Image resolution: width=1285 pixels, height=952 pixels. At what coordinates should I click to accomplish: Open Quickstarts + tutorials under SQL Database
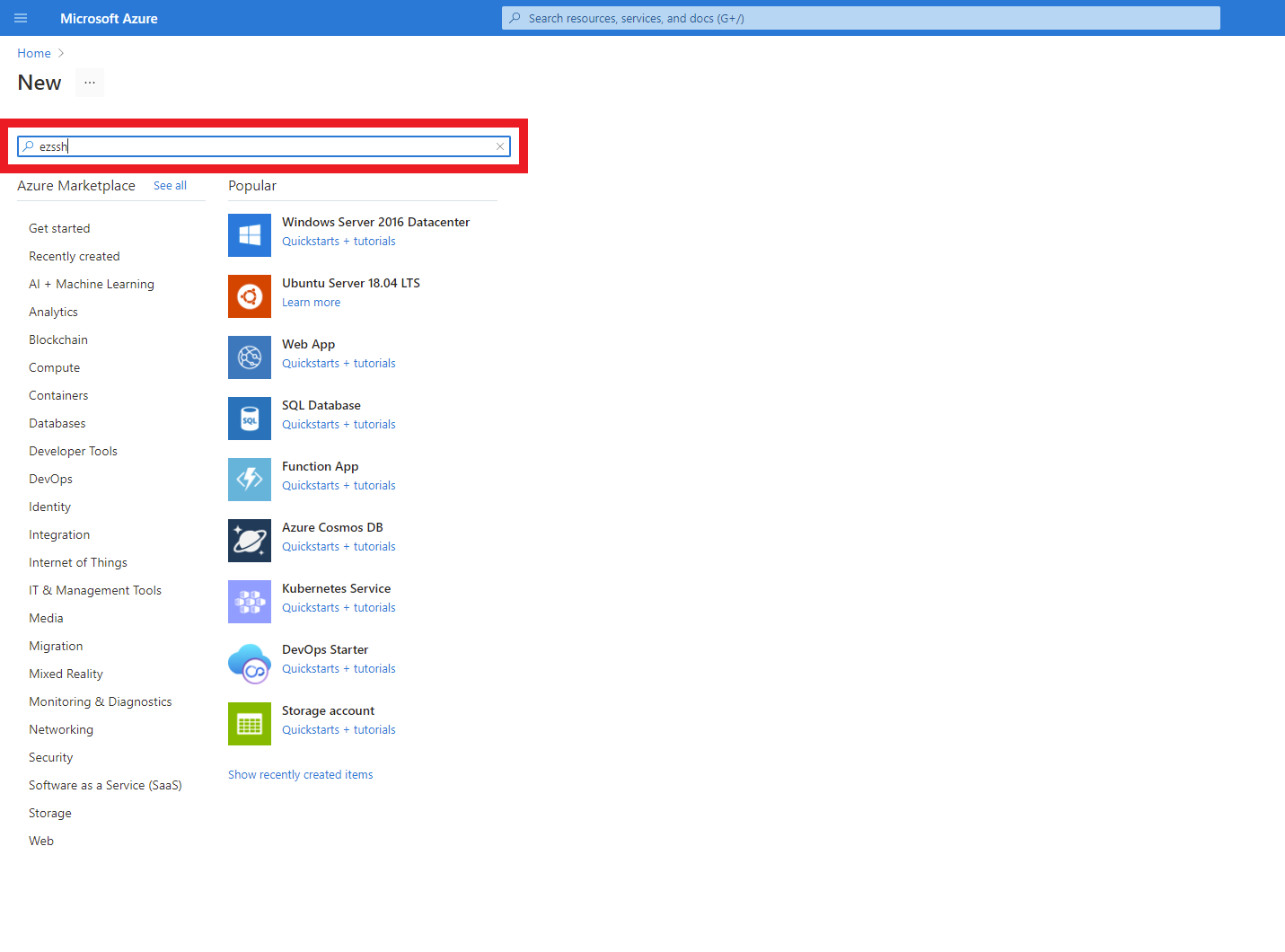click(339, 425)
